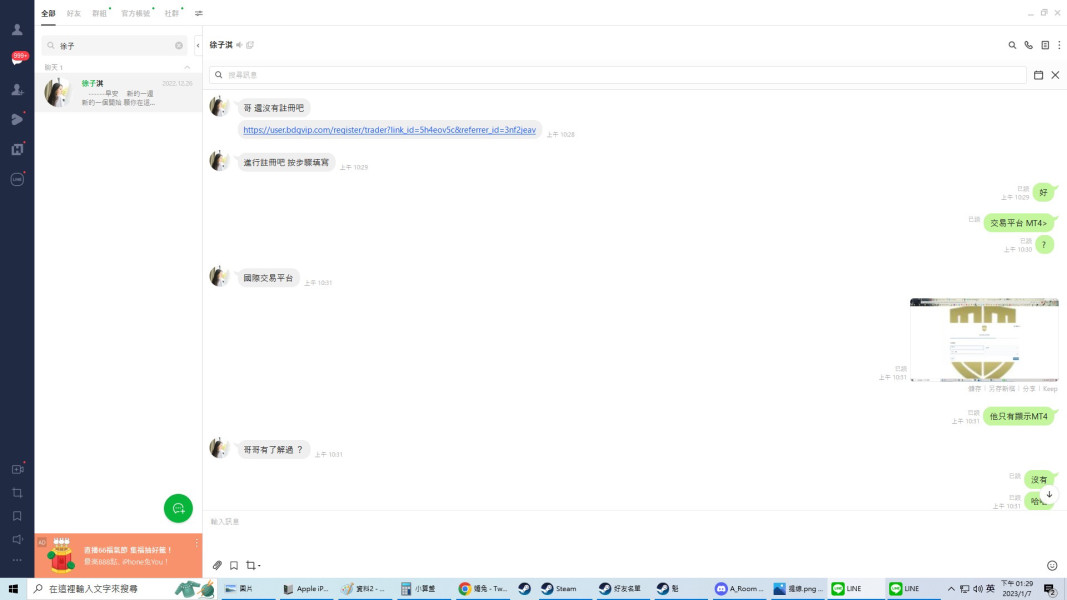Click the chat header search magnifier icon
The height and width of the screenshot is (600, 1067).
[x=1012, y=45]
